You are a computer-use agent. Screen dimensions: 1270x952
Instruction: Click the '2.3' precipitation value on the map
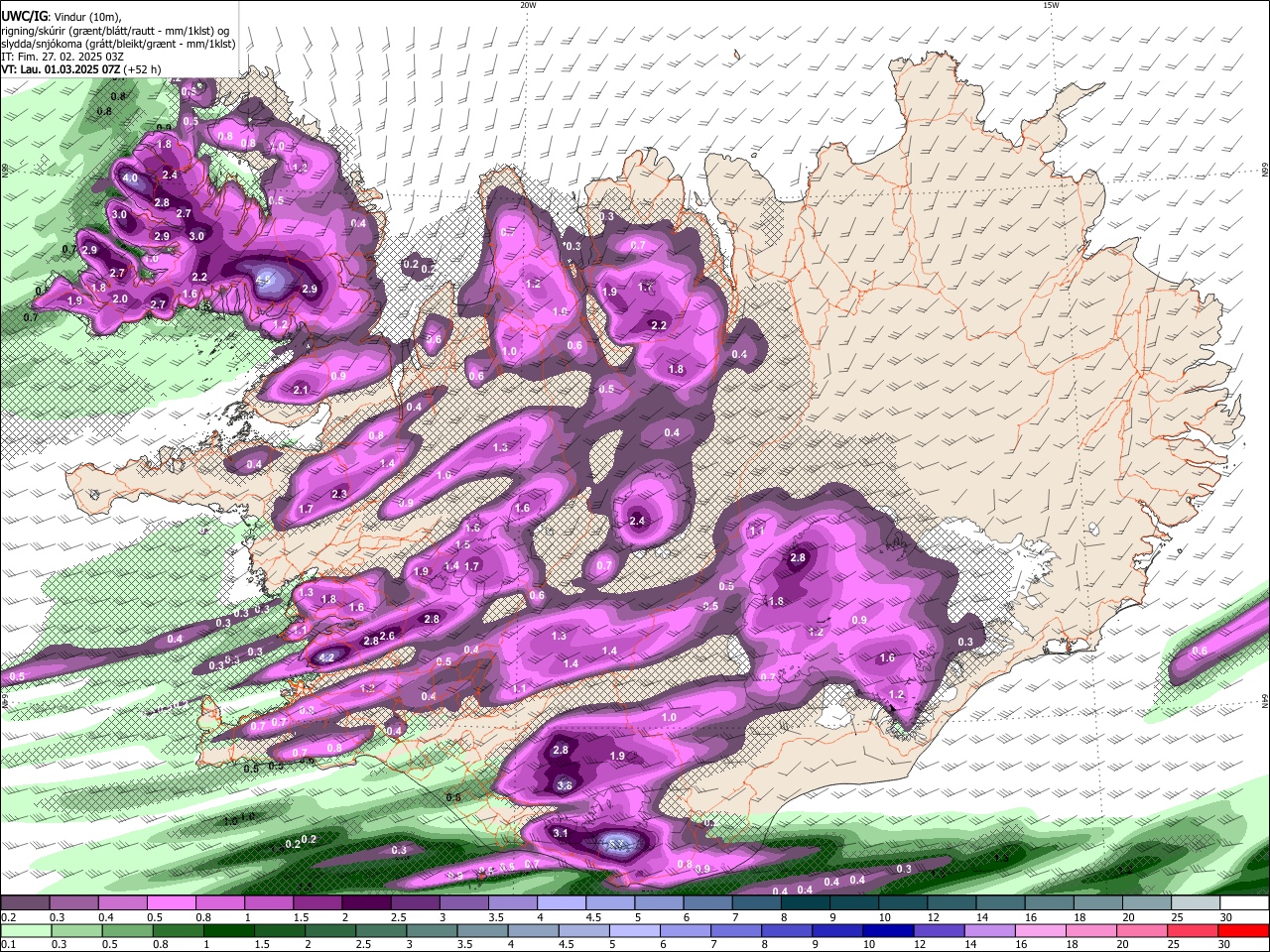[339, 494]
